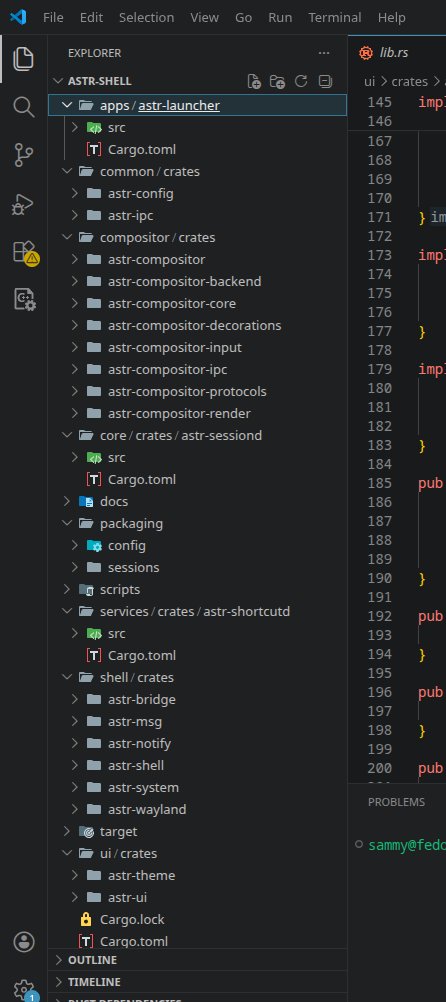
Task: Click the EXPLORER panel title
Action: coord(95,53)
